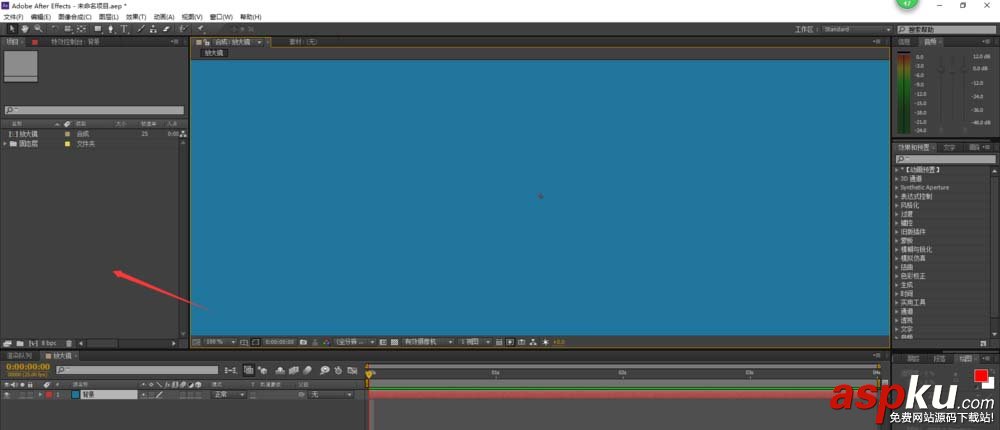This screenshot has width=1000, height=430.
Task: Toggle visibility eye of 背景 layer
Action: [6, 395]
